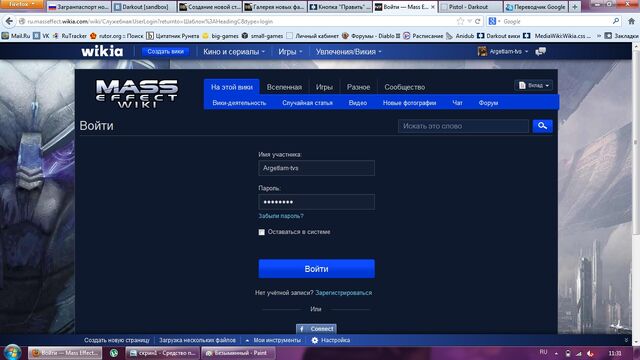Open the Вики-деятельность link
640x360 pixels.
click(x=239, y=103)
